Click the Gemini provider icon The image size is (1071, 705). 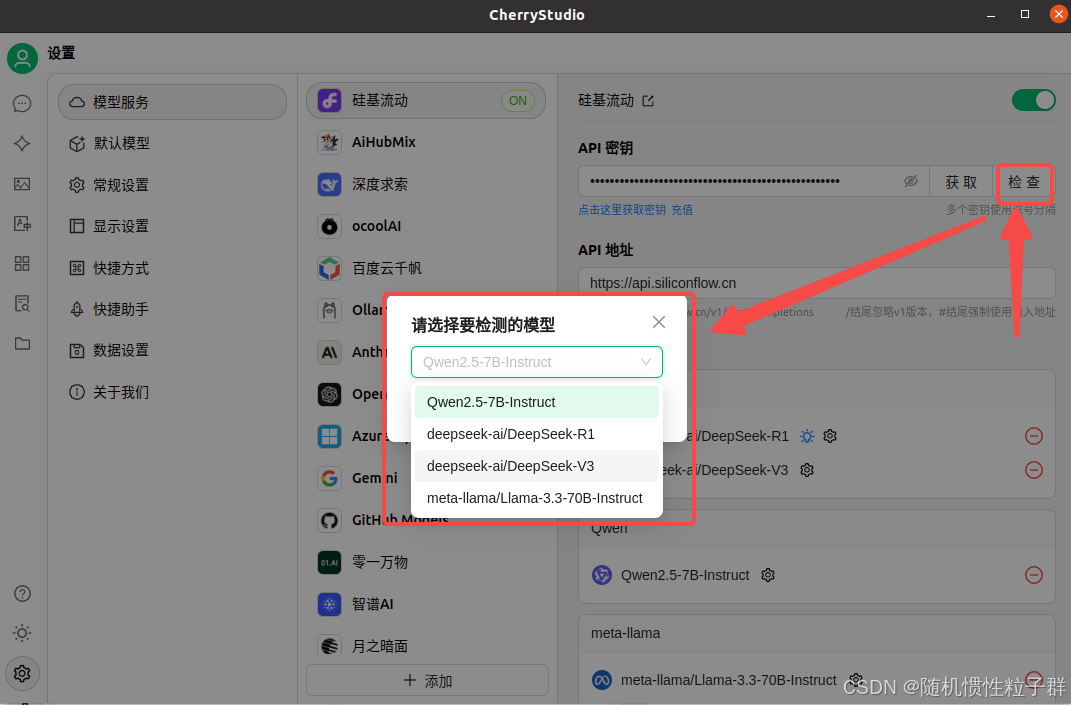tap(329, 478)
